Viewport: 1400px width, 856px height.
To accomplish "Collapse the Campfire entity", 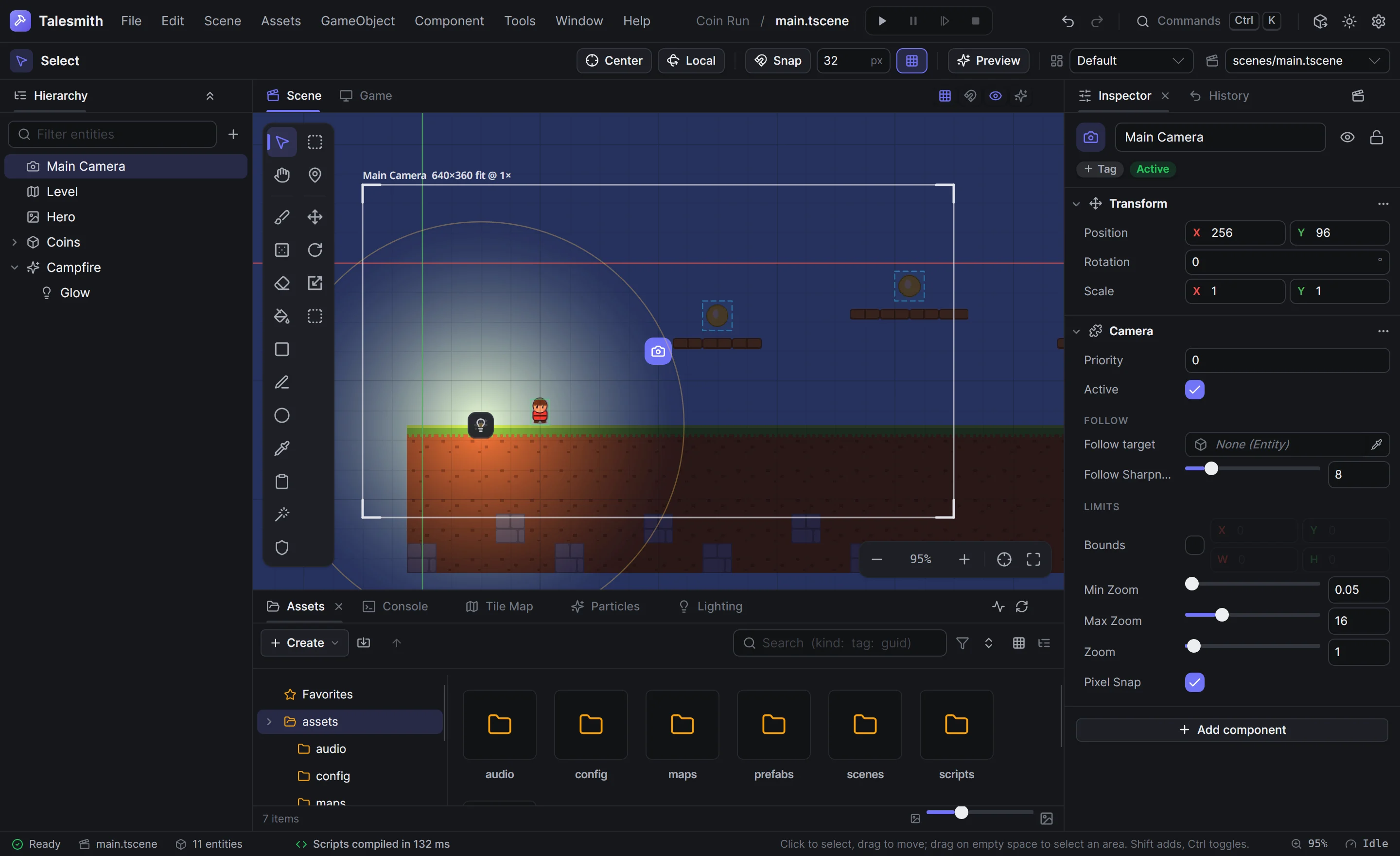I will [x=14, y=267].
